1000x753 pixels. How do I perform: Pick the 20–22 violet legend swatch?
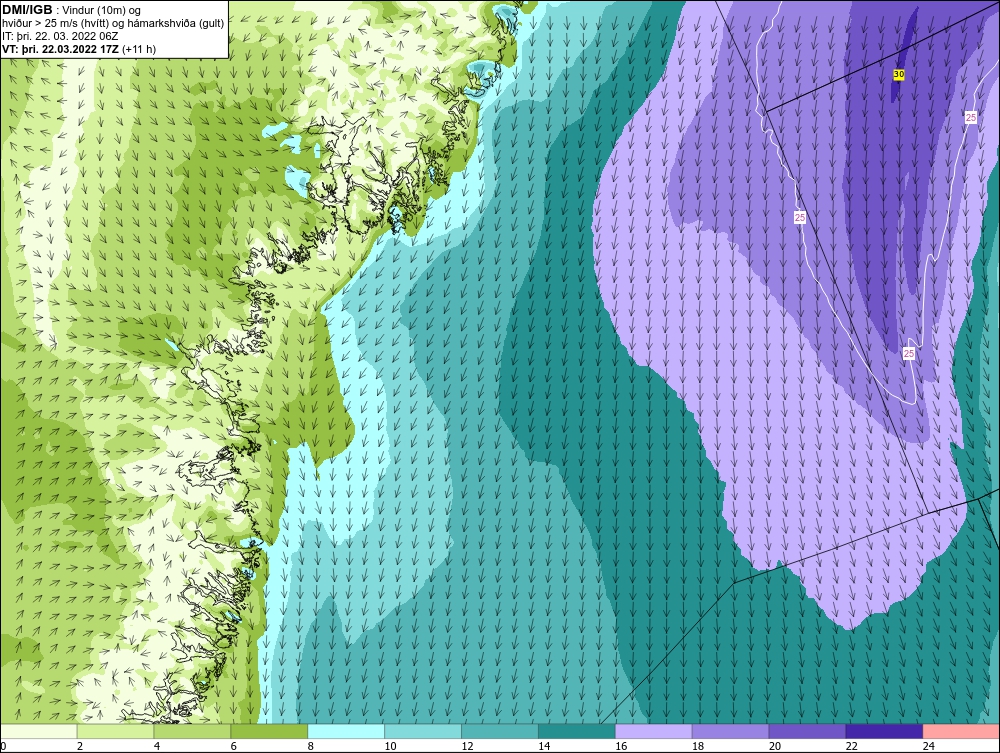(x=807, y=731)
